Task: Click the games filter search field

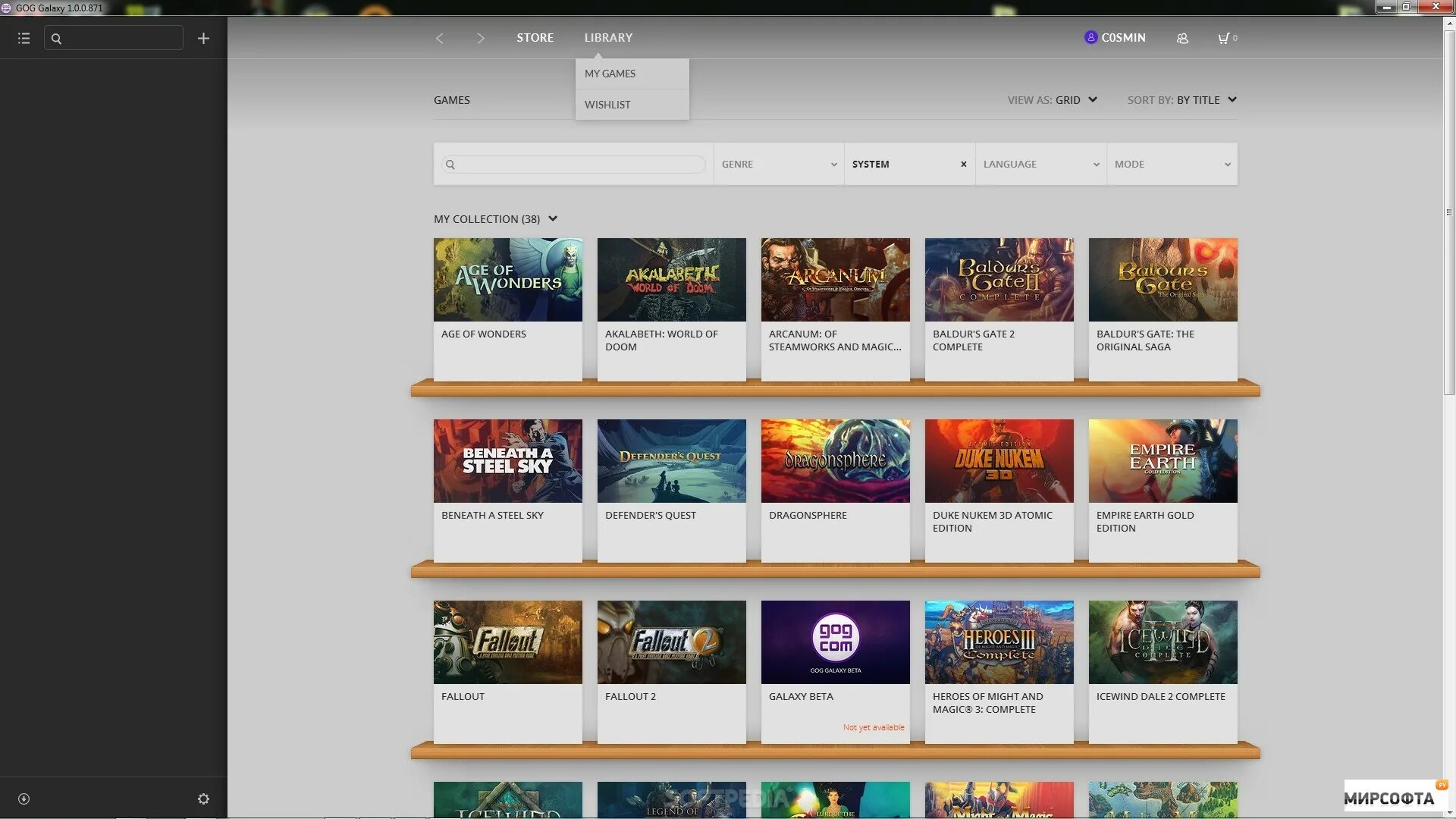Action: point(574,165)
